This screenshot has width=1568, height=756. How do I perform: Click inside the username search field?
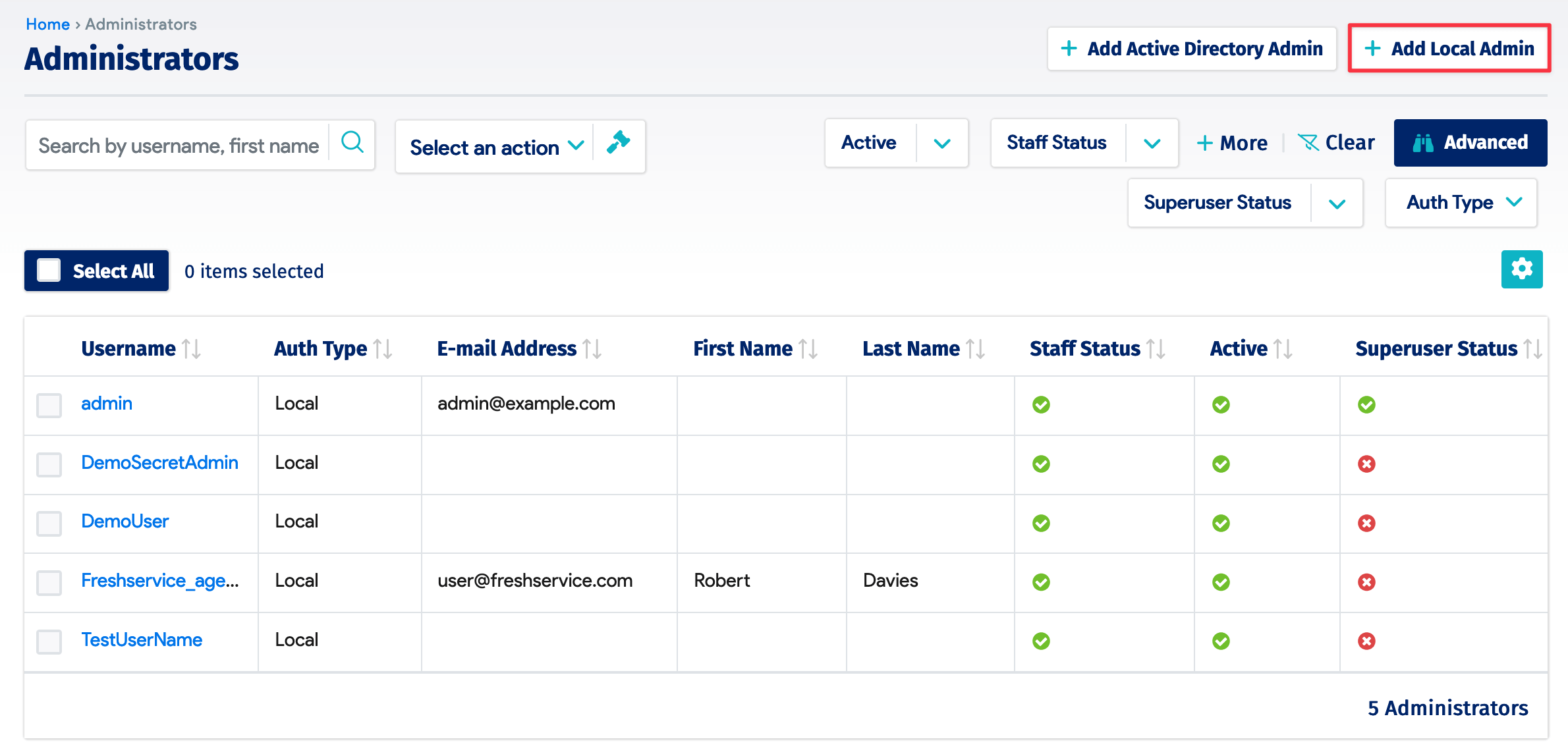coord(178,144)
